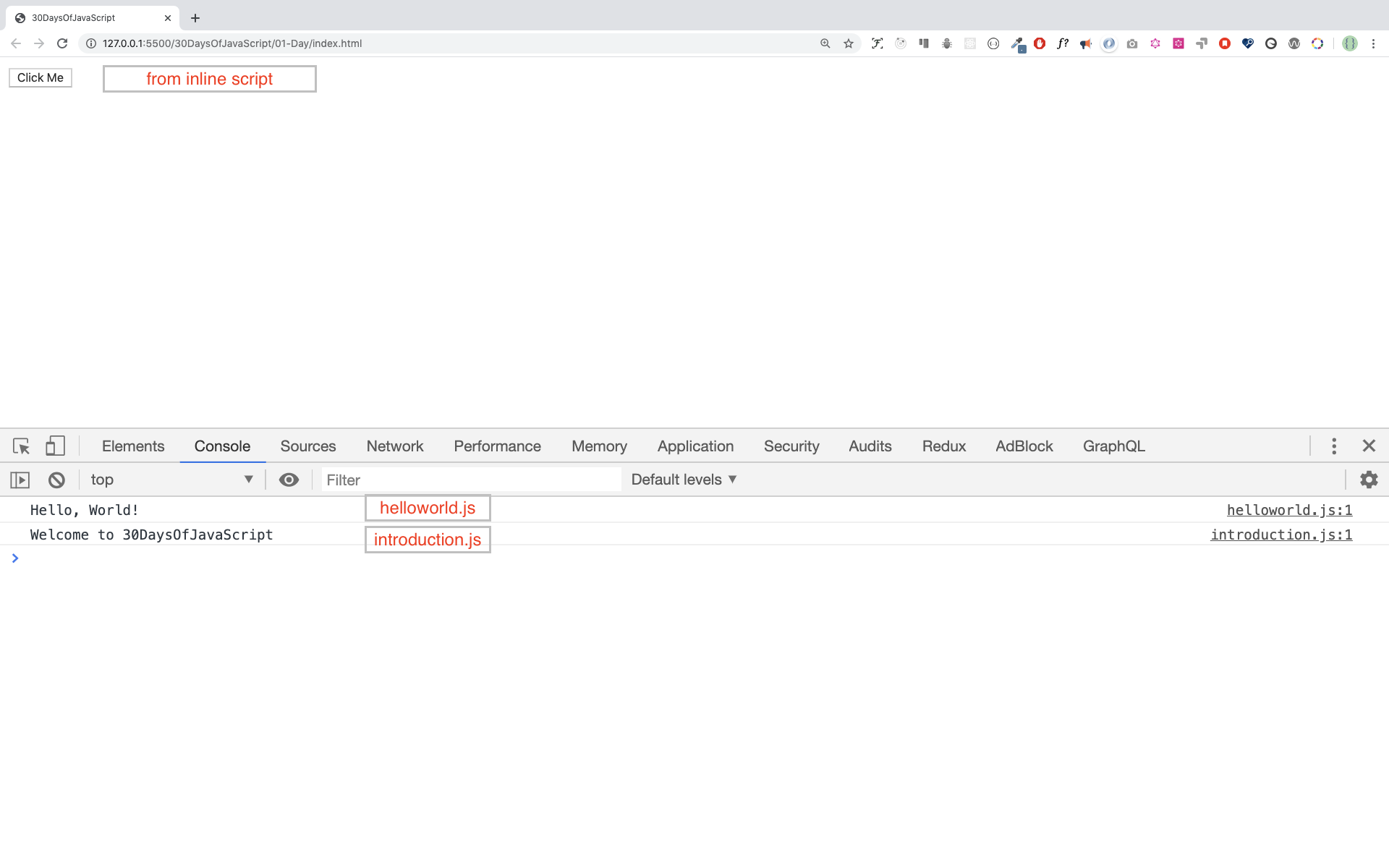Click the reload page button
1389x868 pixels.
[x=62, y=42]
